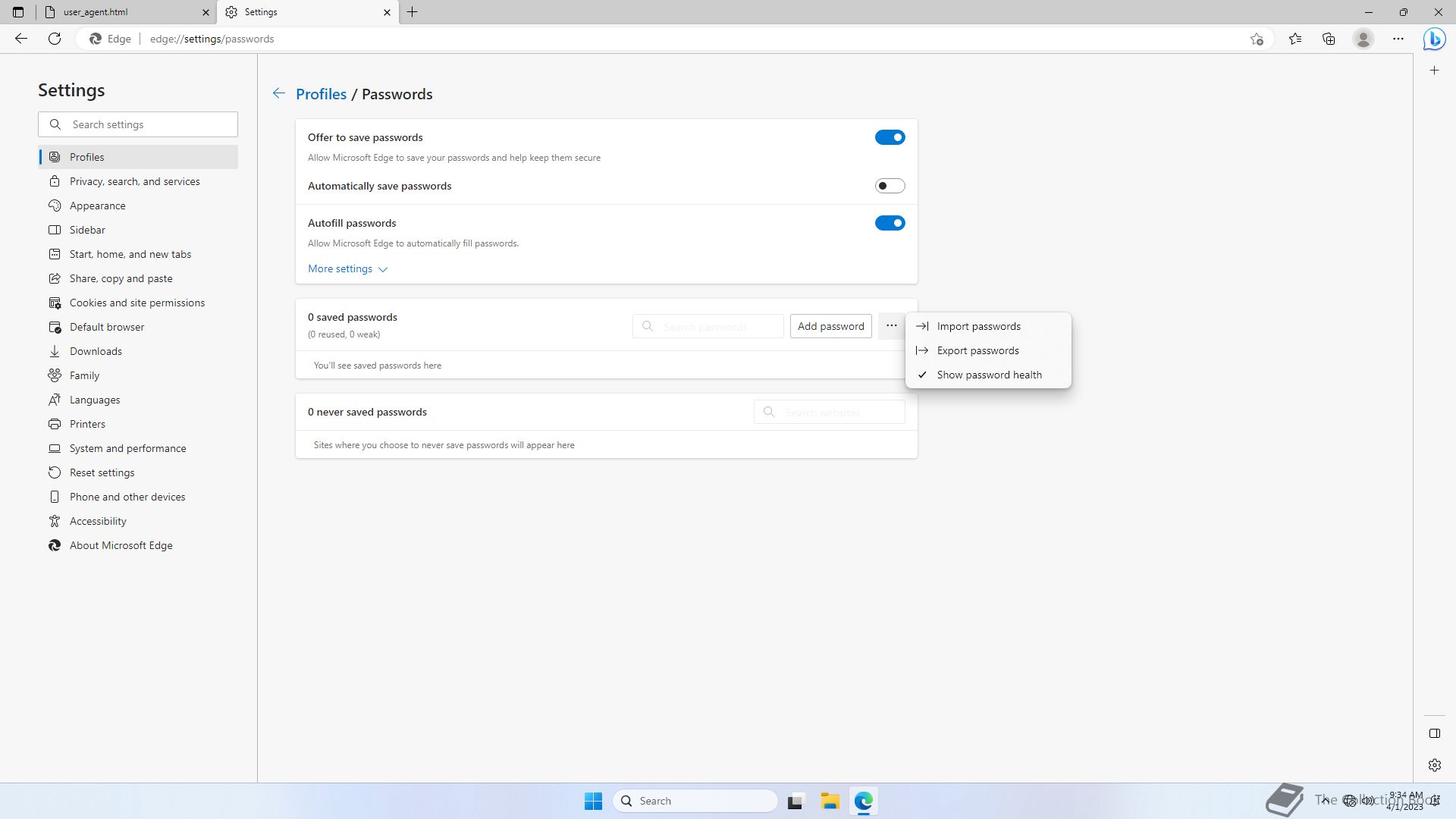Close the Settings tab
1456x819 pixels.
387,12
